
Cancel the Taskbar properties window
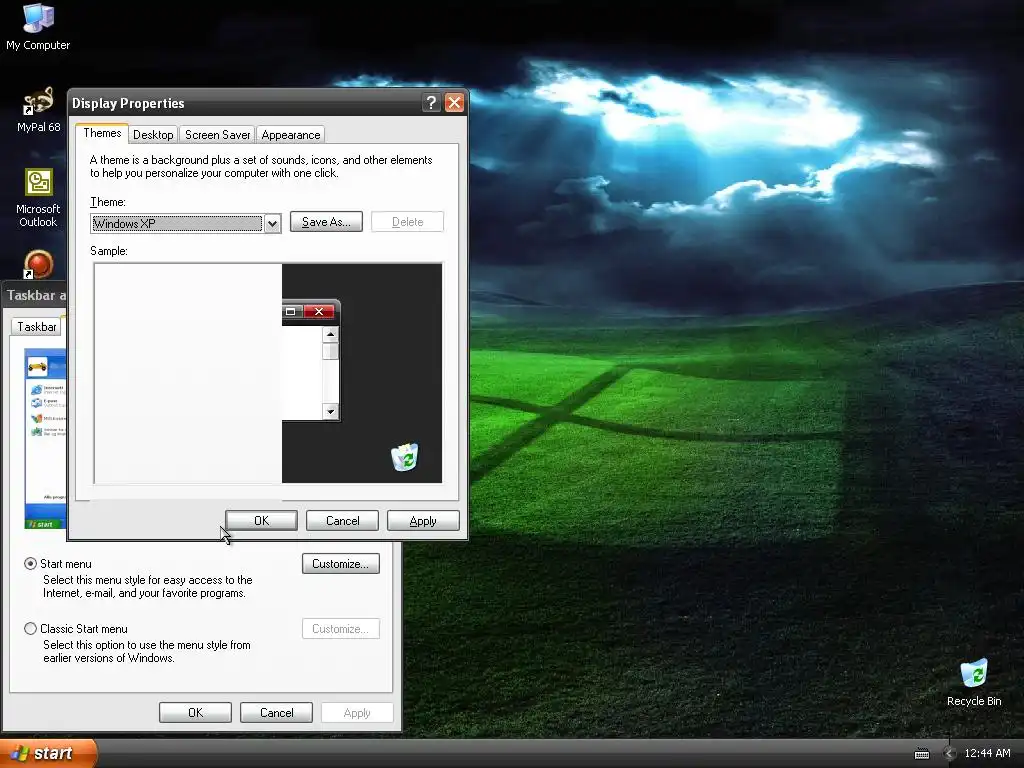276,712
